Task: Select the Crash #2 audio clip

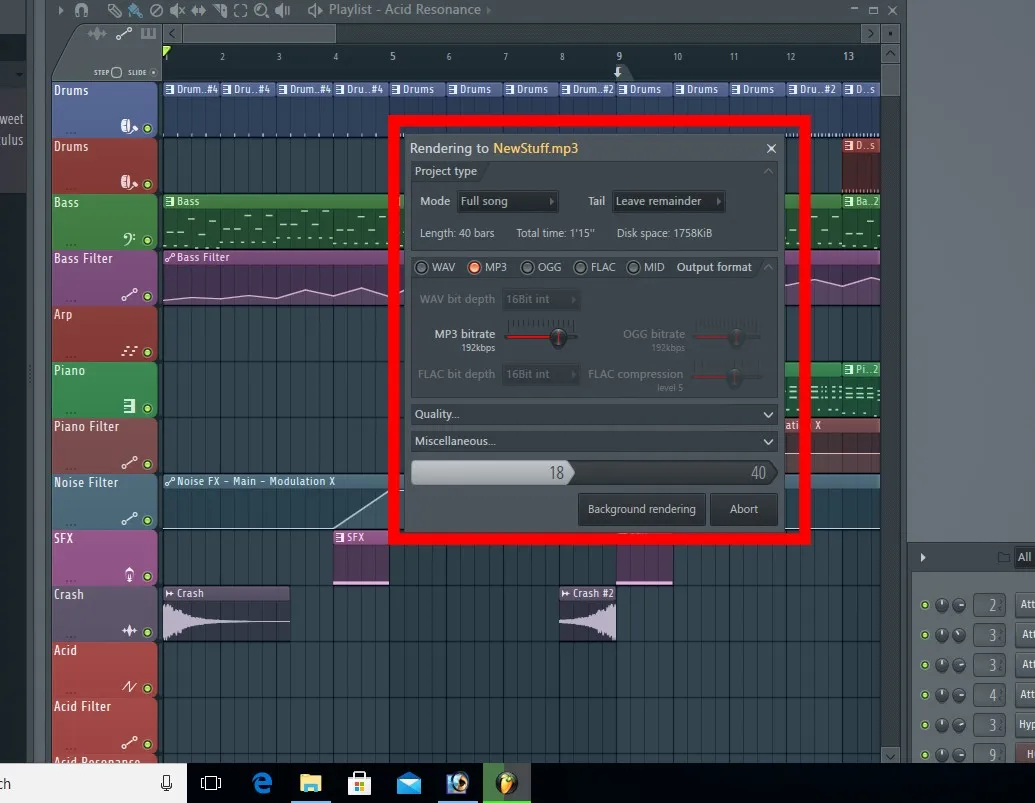Action: [x=587, y=614]
